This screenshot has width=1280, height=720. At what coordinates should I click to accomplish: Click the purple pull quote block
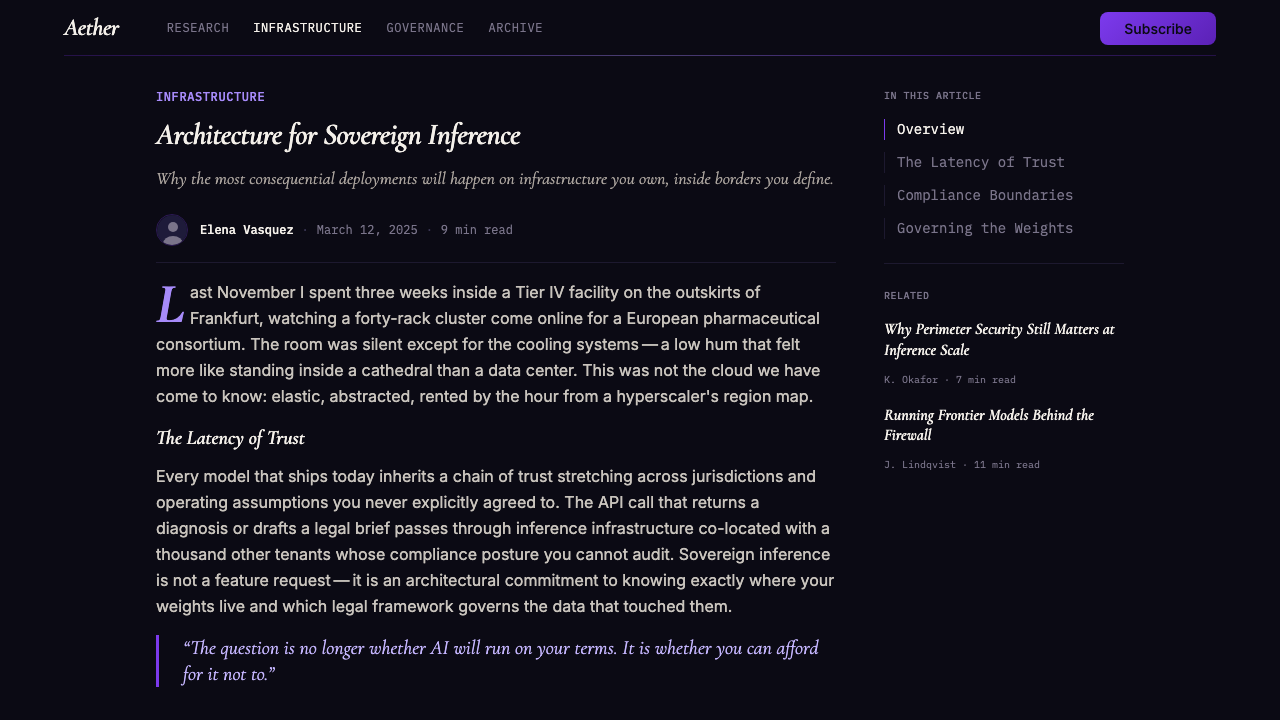pyautogui.click(x=496, y=661)
